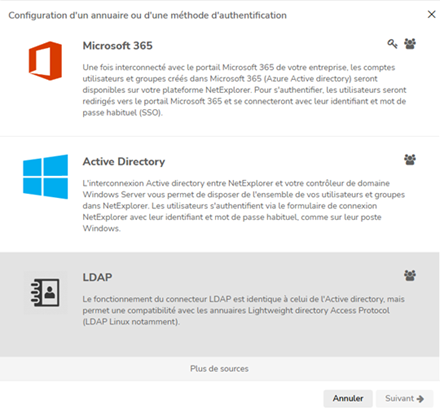This screenshot has width=440, height=413.
Task: Click the users group icon for LDAP
Action: [x=410, y=275]
